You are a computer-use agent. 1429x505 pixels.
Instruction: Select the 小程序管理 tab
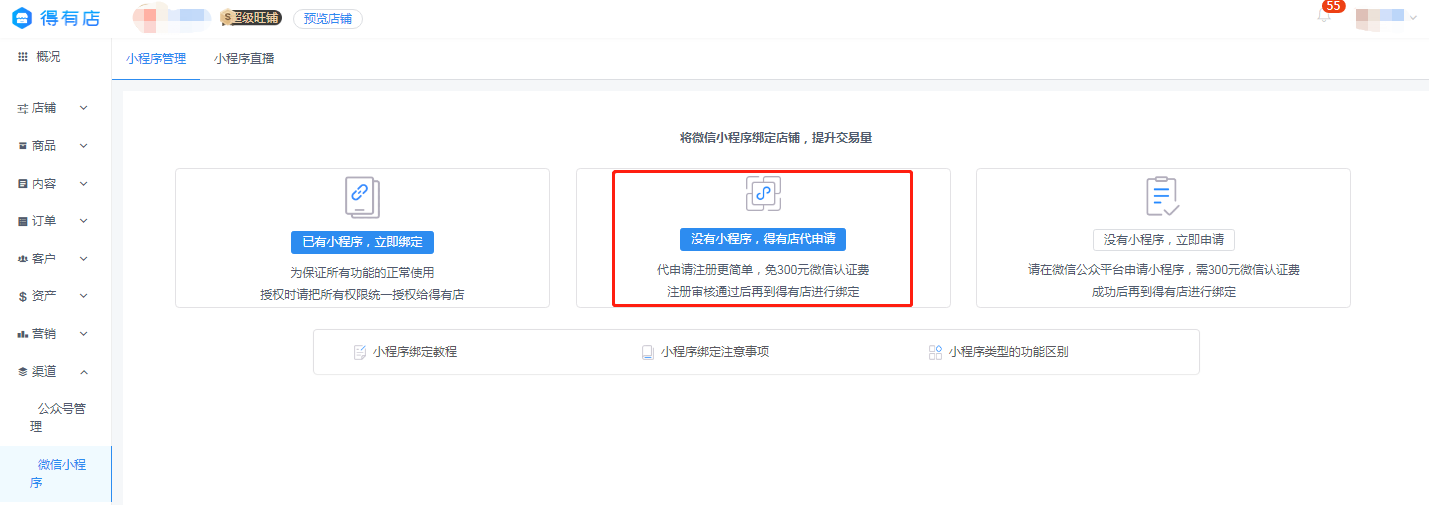tap(156, 59)
